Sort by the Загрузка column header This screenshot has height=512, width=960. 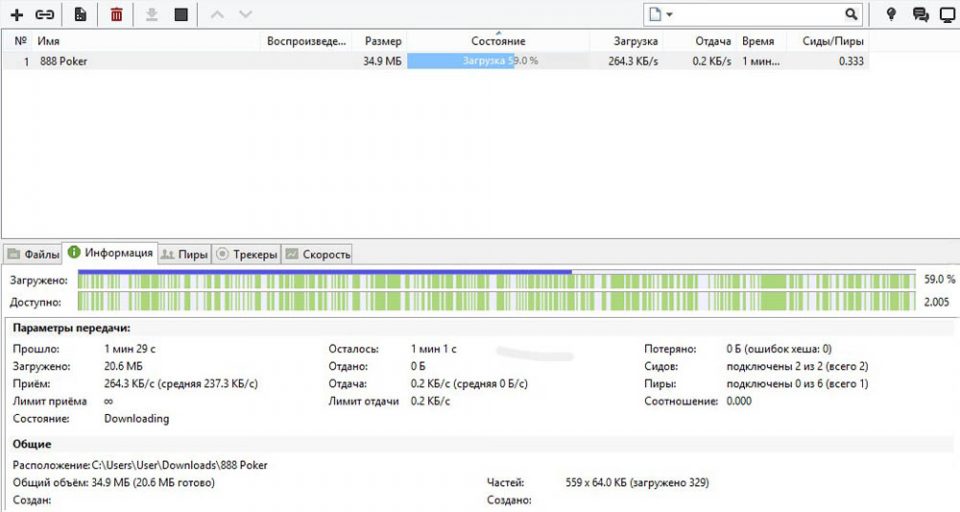click(636, 41)
